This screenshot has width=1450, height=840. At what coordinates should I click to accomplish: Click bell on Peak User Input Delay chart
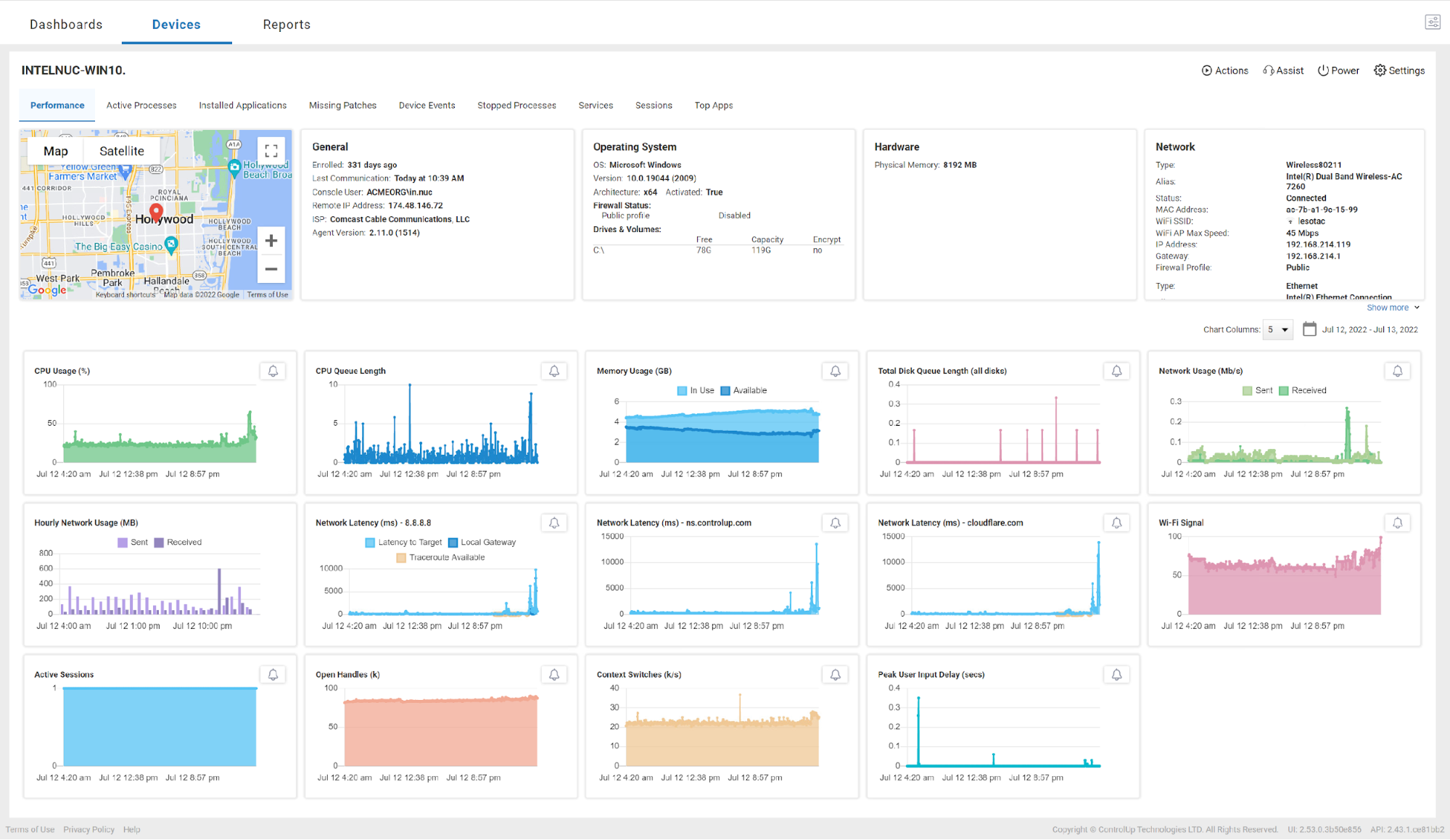pyautogui.click(x=1117, y=674)
